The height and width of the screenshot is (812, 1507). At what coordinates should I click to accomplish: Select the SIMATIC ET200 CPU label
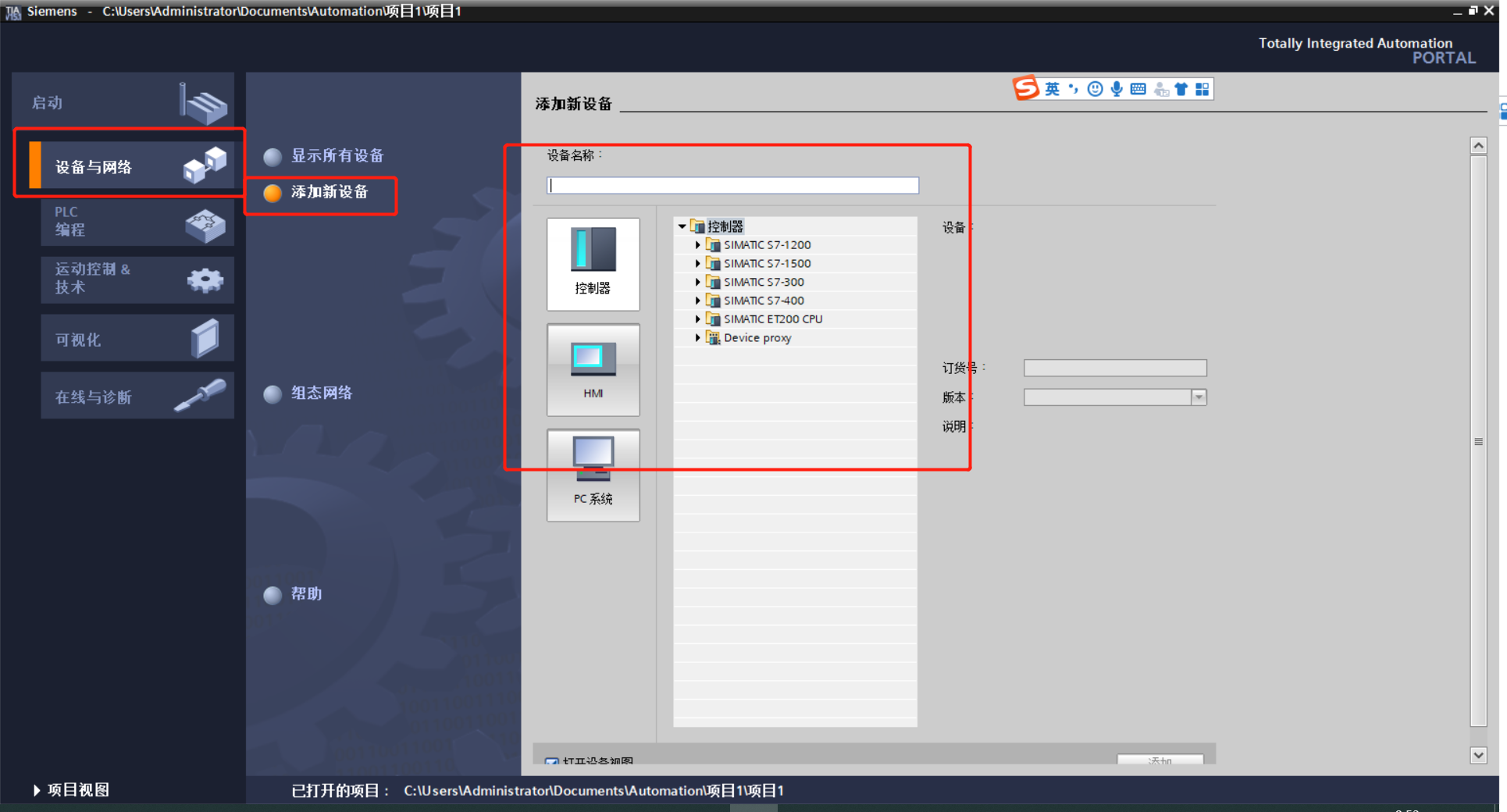773,319
